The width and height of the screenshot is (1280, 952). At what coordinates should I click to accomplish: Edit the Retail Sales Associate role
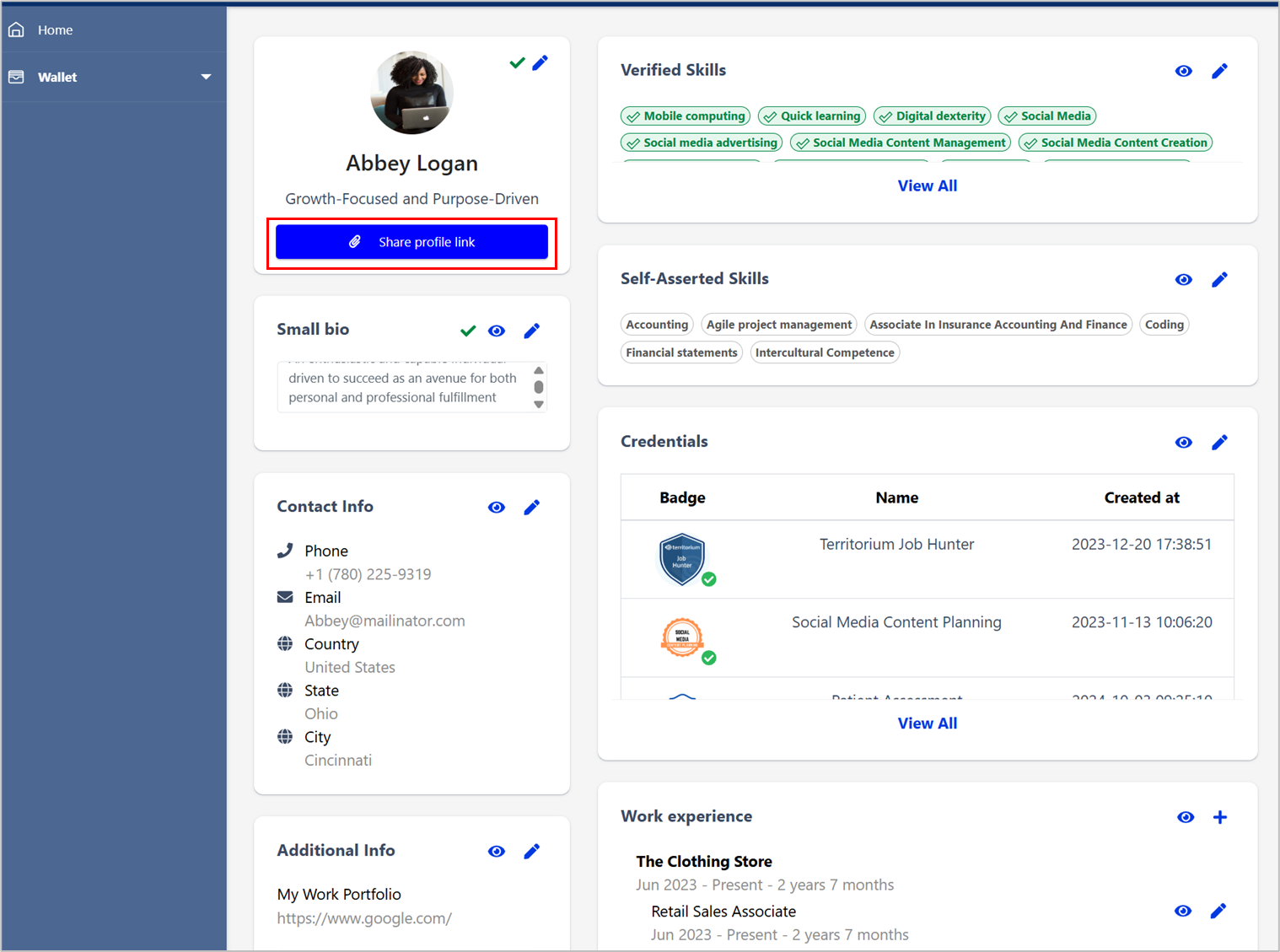click(x=1218, y=911)
